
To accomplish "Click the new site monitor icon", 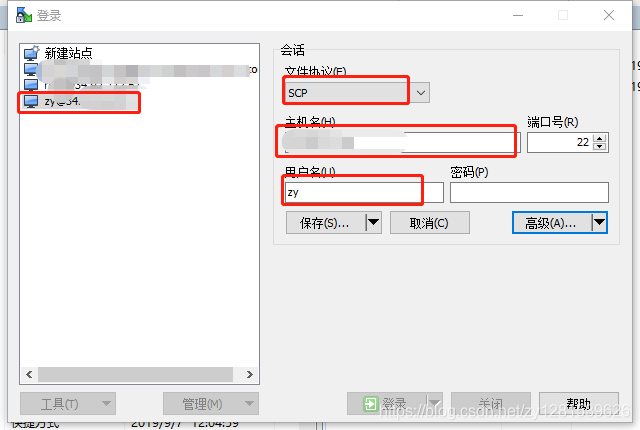I will point(31,53).
